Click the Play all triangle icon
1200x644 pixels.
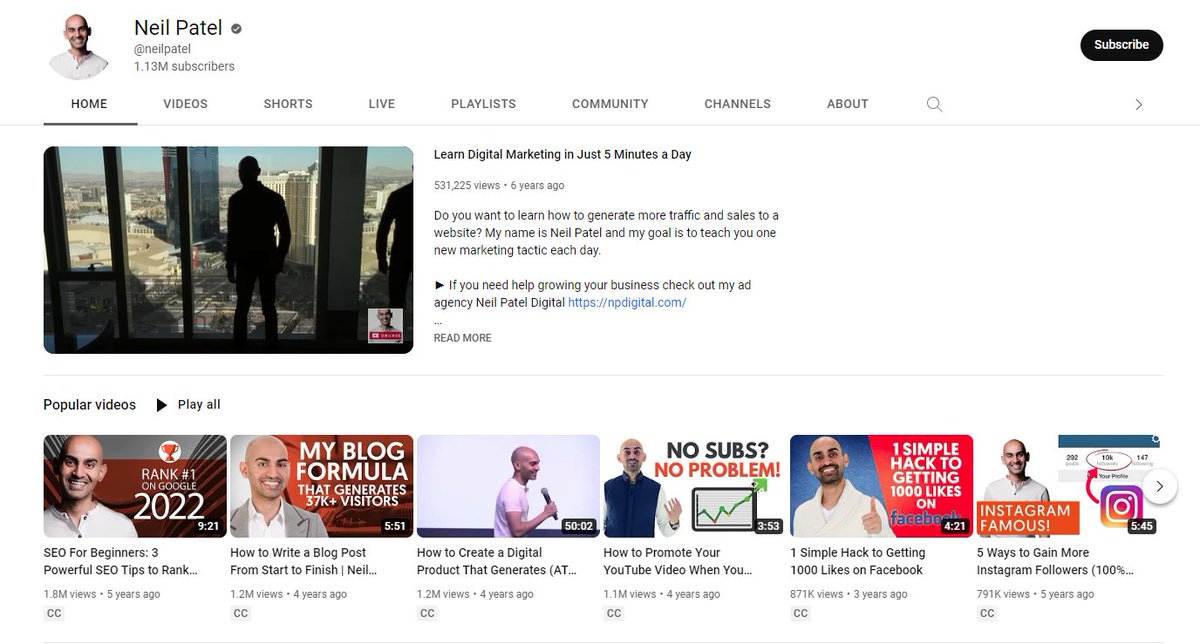coord(162,405)
